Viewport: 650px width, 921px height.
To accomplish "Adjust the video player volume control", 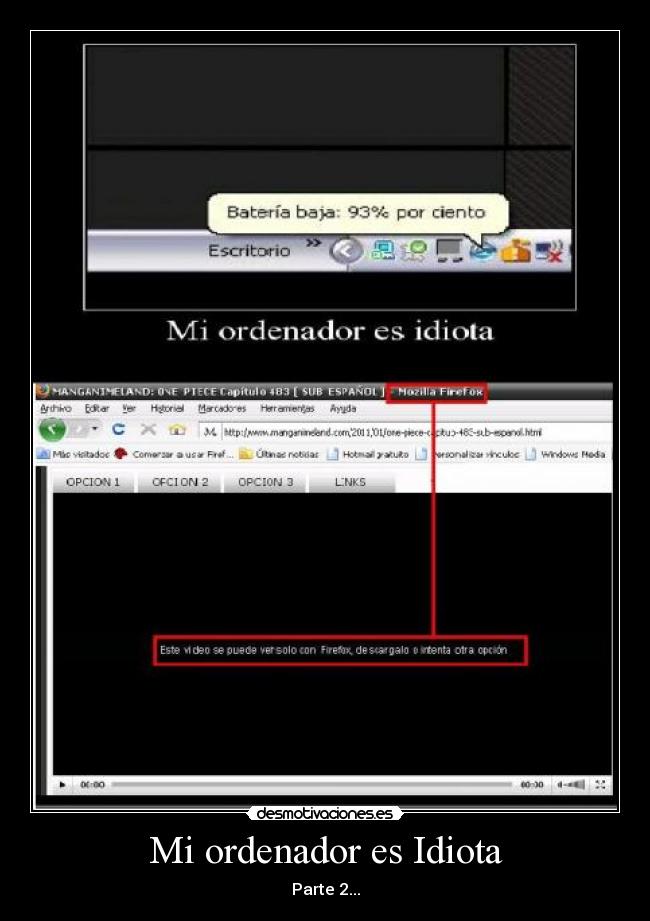I will (x=571, y=784).
